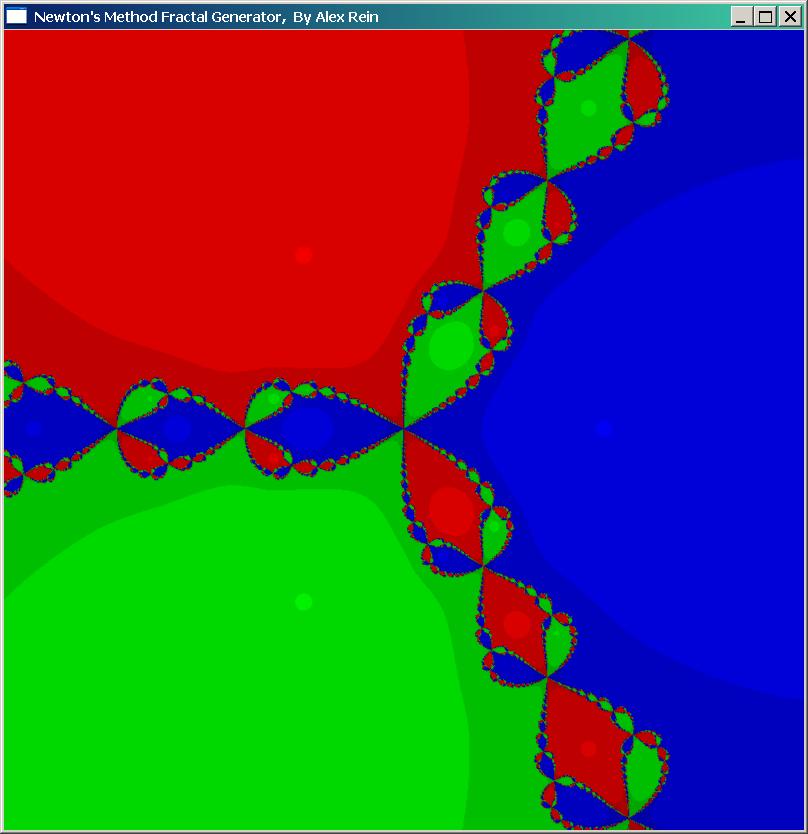Click the bottommost red diamond lobe's center dot
This screenshot has width=808, height=834.
588,748
